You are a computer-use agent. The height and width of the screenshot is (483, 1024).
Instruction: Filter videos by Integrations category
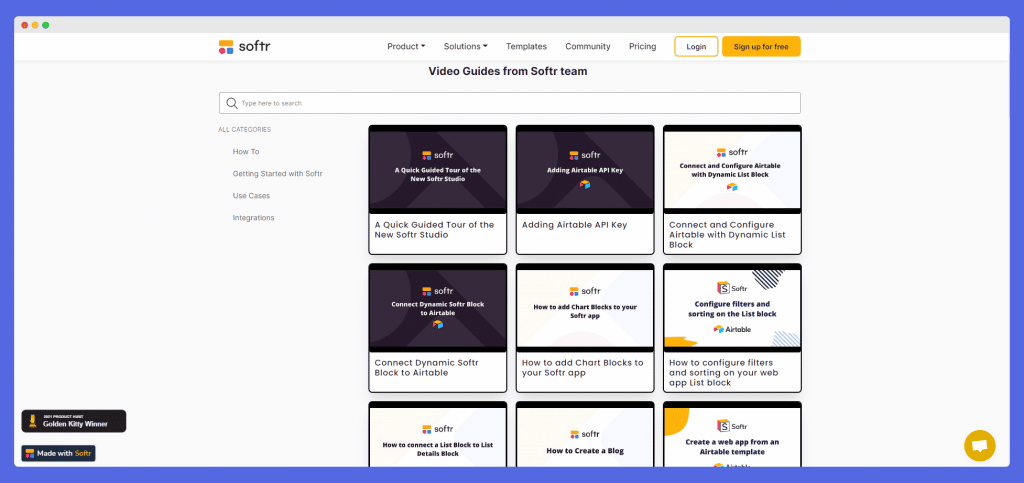253,217
